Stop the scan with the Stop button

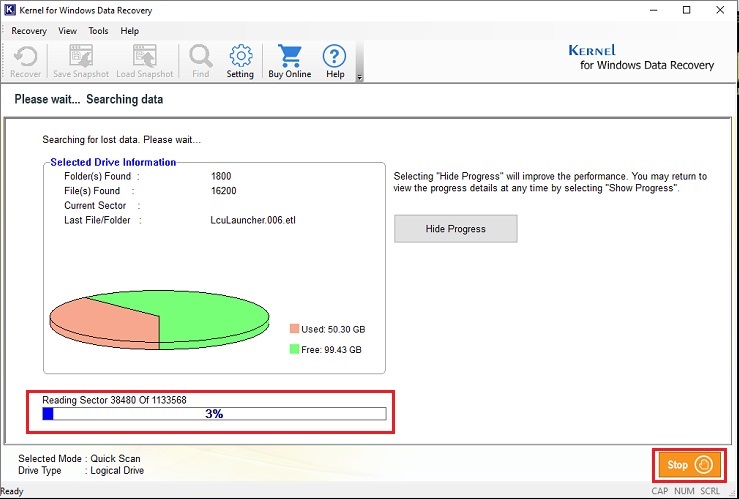pyautogui.click(x=690, y=465)
